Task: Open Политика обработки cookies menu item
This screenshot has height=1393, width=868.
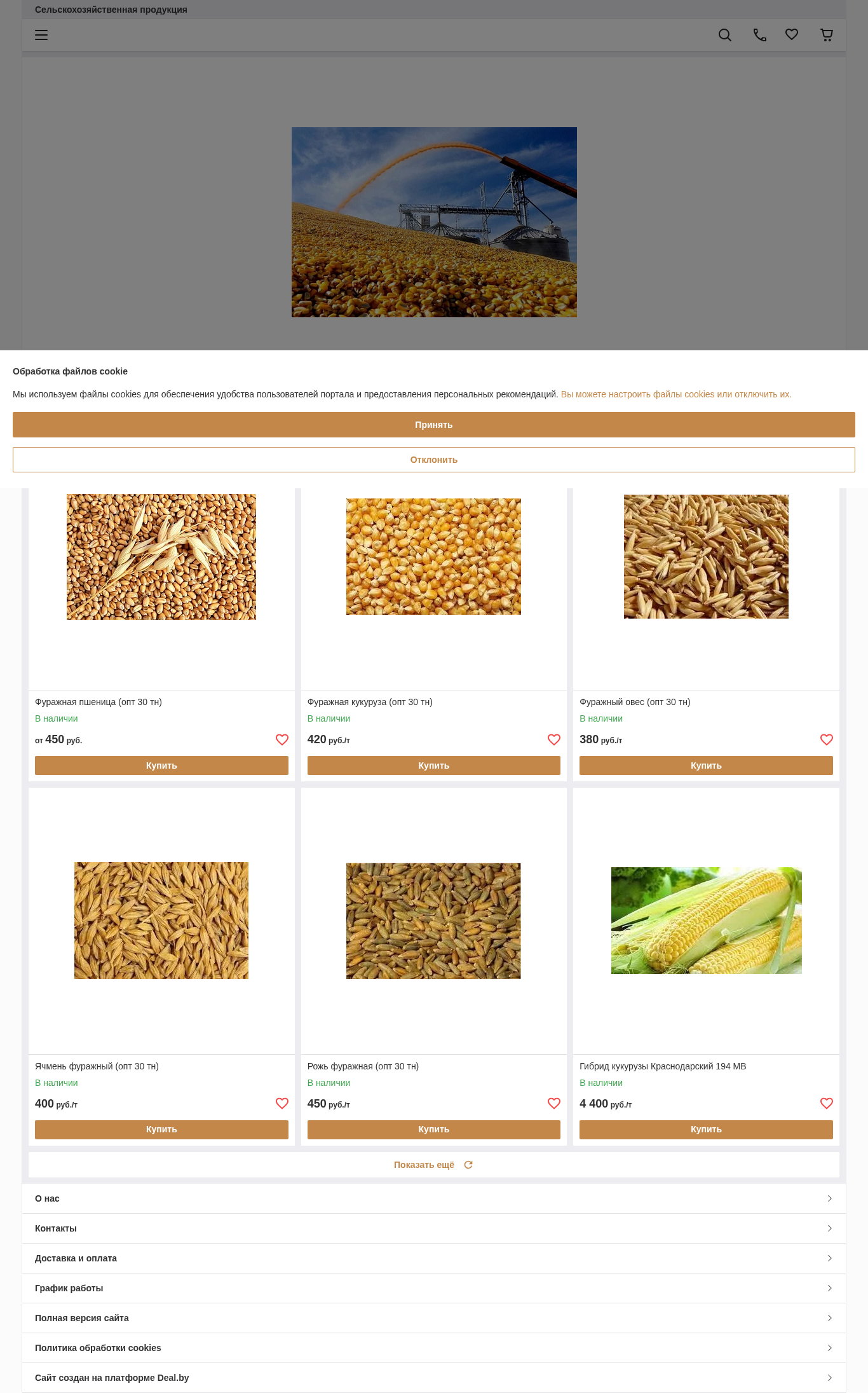Action: (434, 1348)
